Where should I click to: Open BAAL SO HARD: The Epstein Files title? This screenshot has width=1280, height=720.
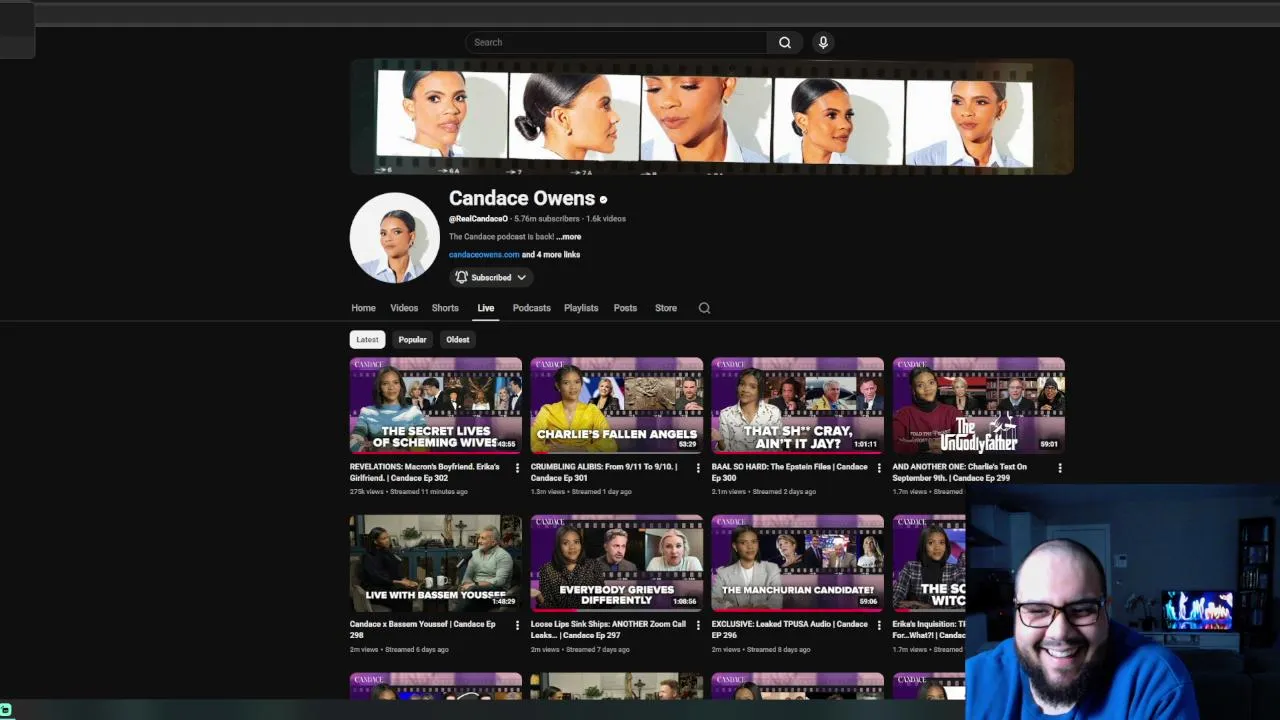[x=789, y=472]
